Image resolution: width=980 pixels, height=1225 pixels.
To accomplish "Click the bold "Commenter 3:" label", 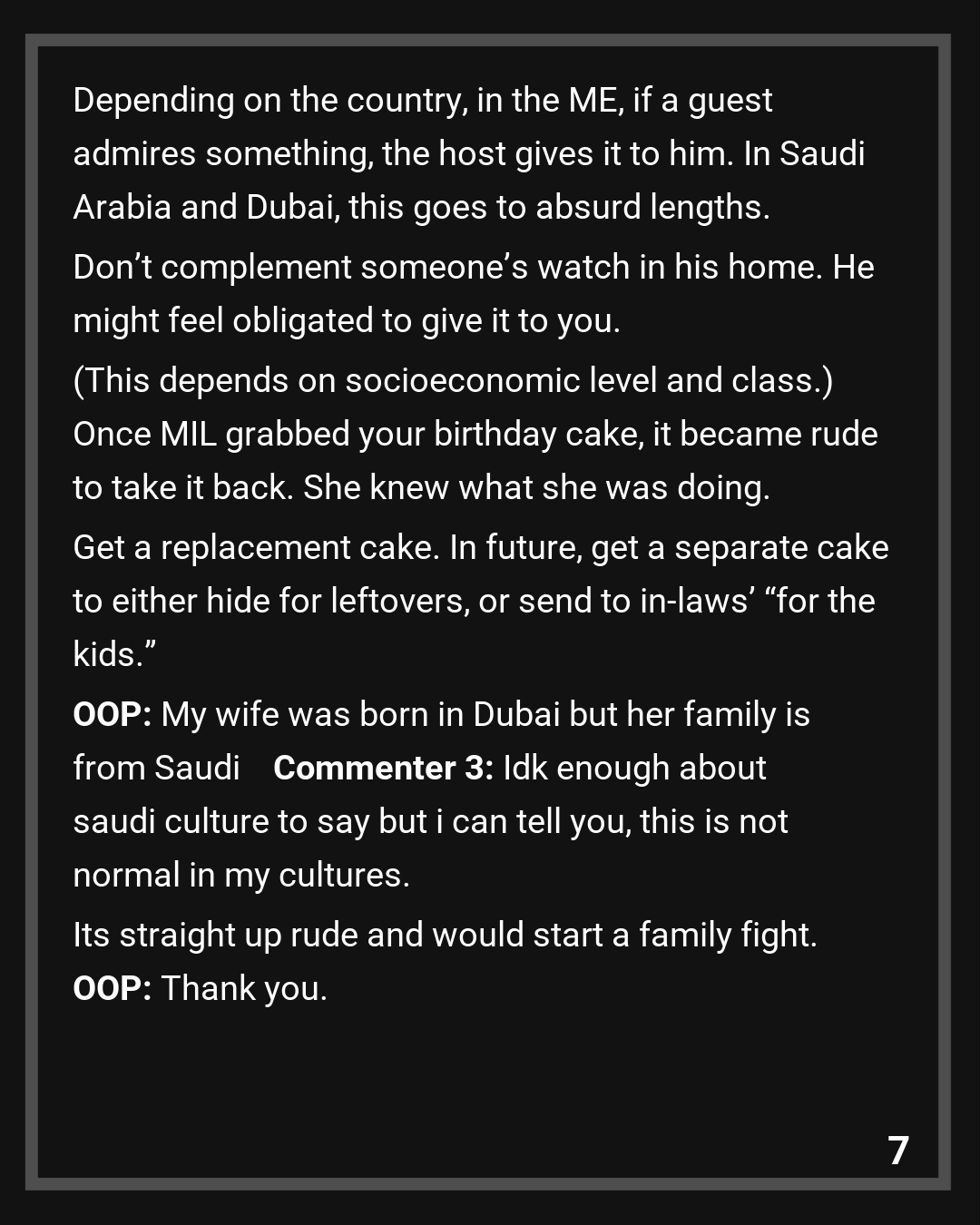I will 383,769.
